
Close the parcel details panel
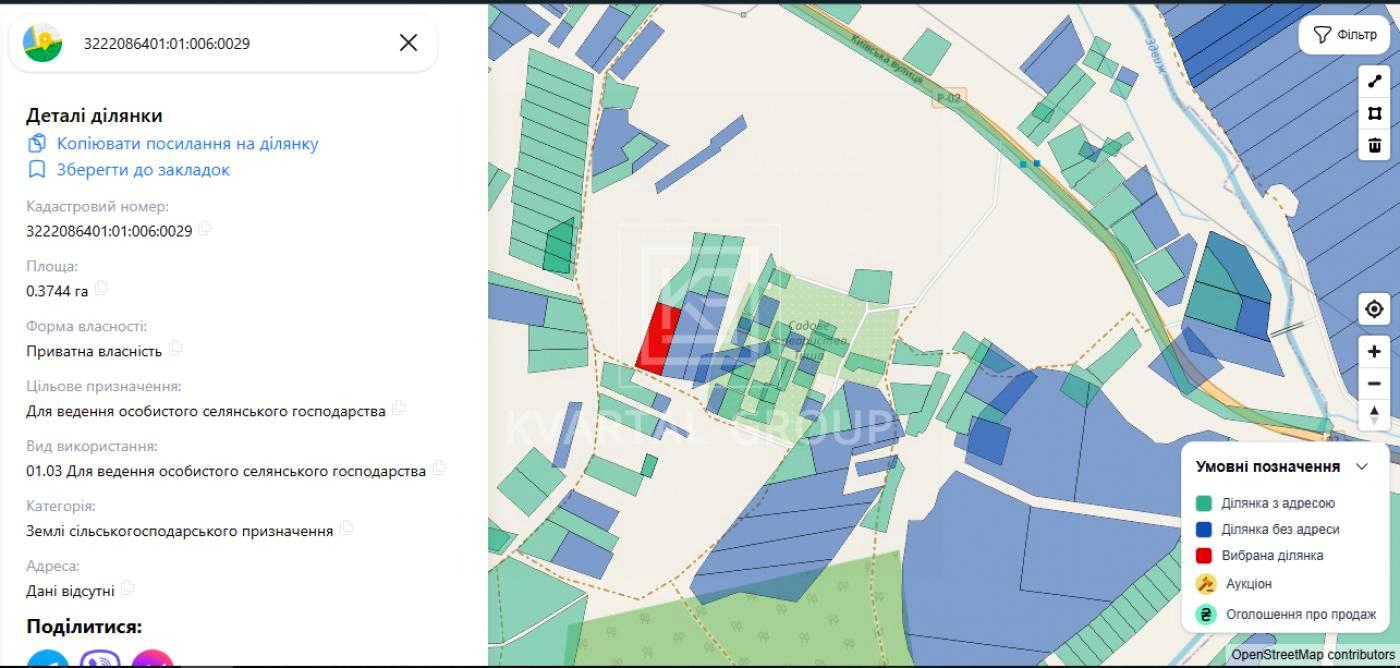408,42
